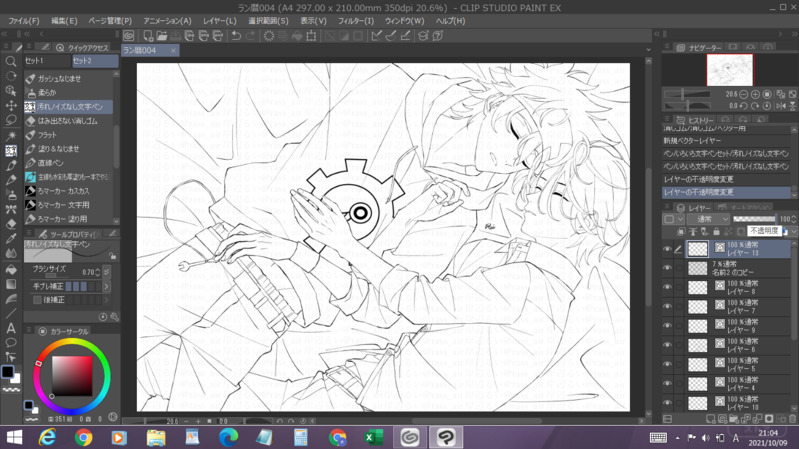The width and height of the screenshot is (799, 449).
Task: Select history entry 新規ベクターレイヤー
Action: 726,141
